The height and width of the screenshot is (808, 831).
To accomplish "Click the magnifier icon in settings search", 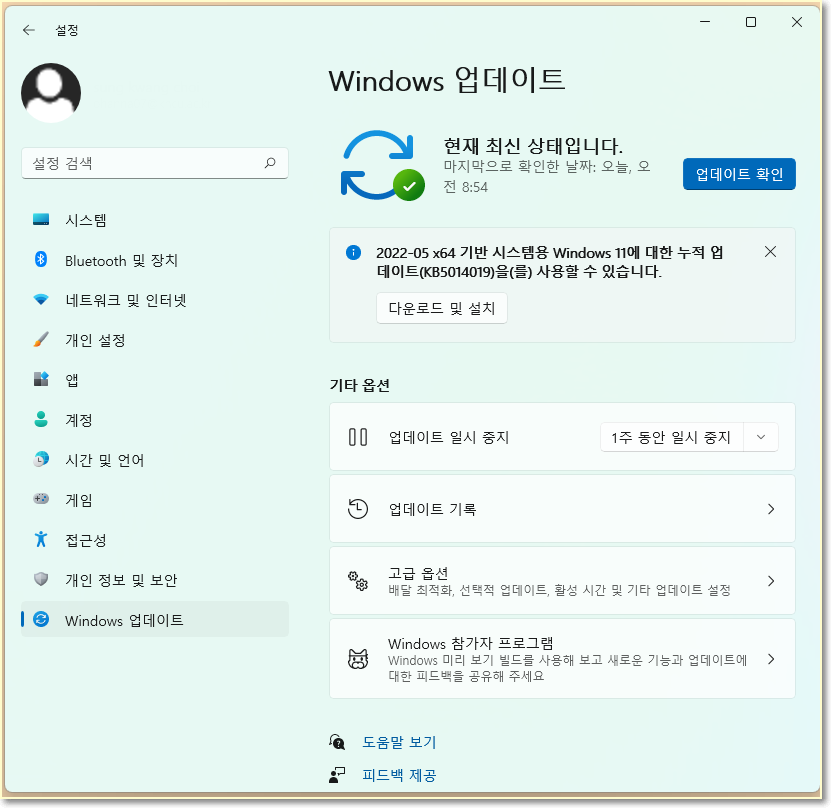I will coord(270,163).
